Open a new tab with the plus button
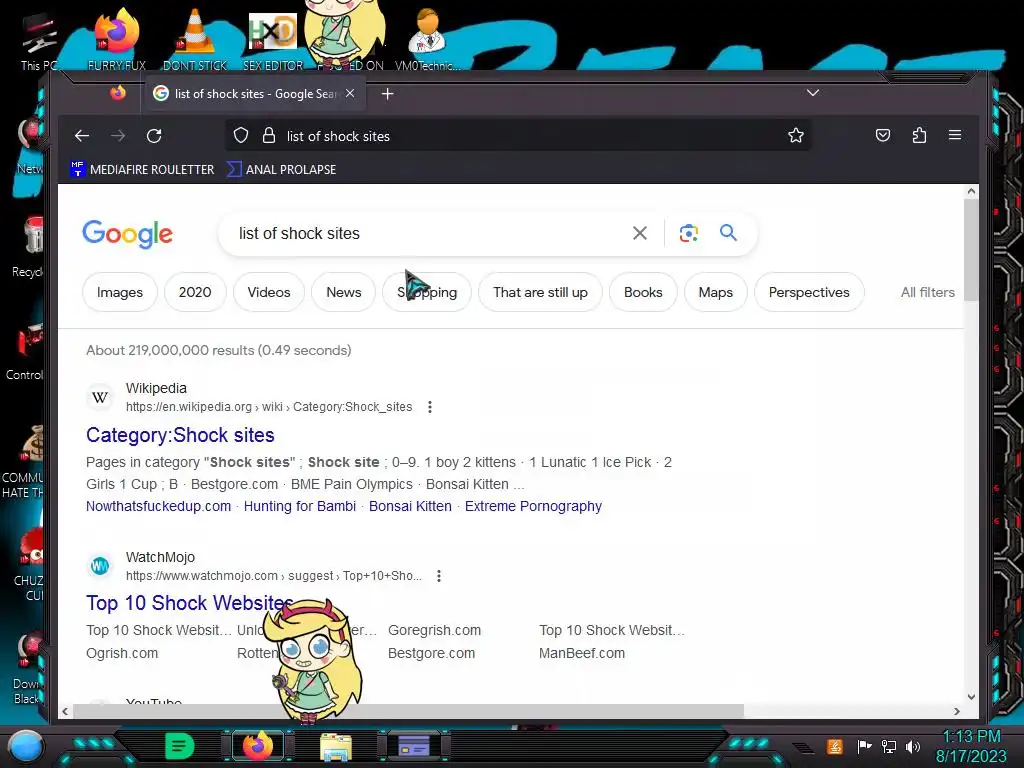 tap(387, 94)
